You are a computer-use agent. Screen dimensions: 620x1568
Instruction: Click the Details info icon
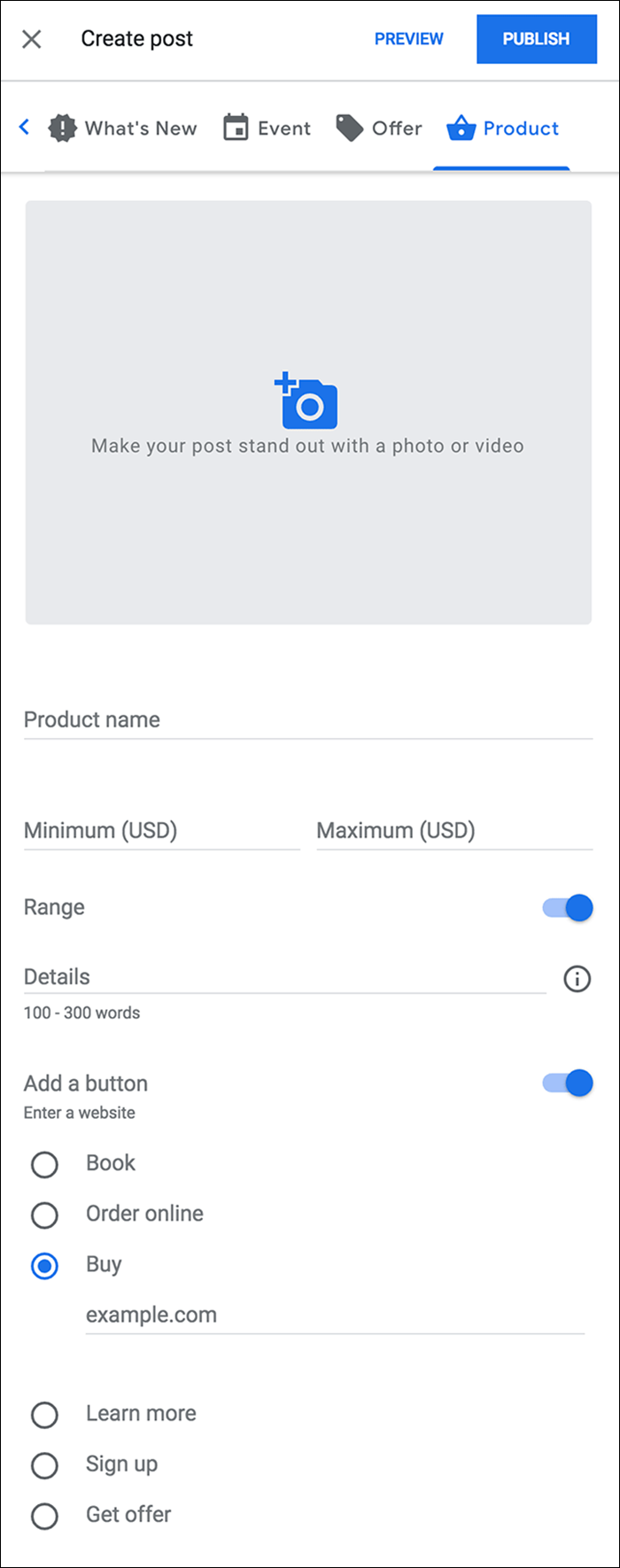577,979
